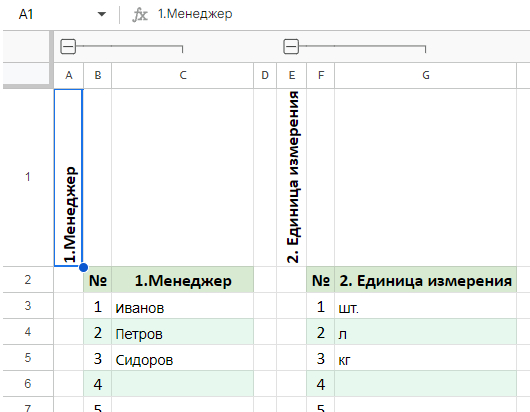Select the cell containing Иванов

coord(183,306)
